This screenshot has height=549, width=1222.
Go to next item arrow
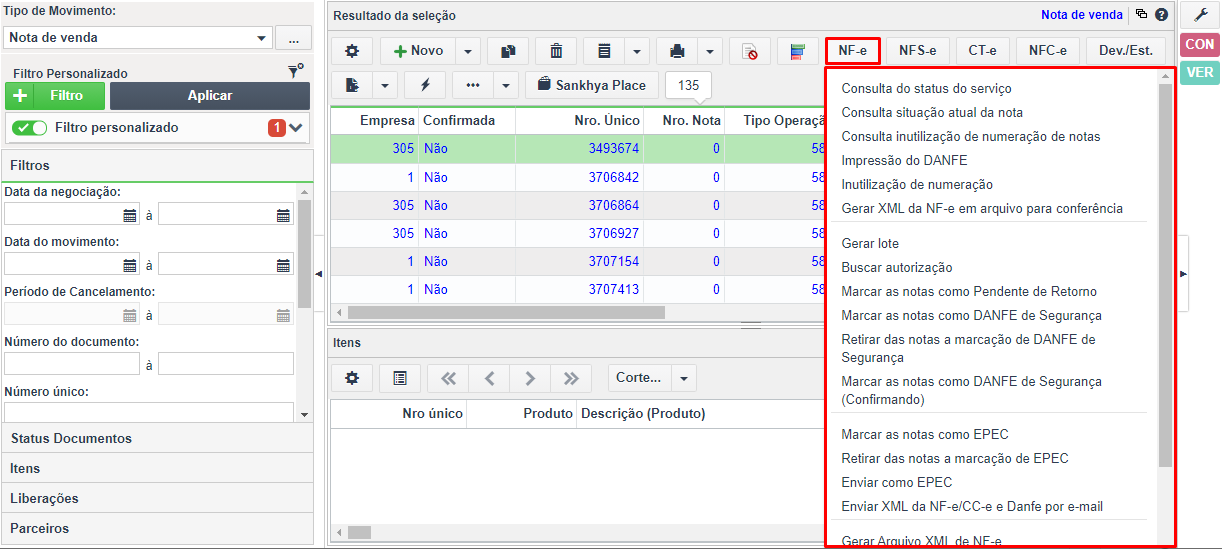coord(530,378)
